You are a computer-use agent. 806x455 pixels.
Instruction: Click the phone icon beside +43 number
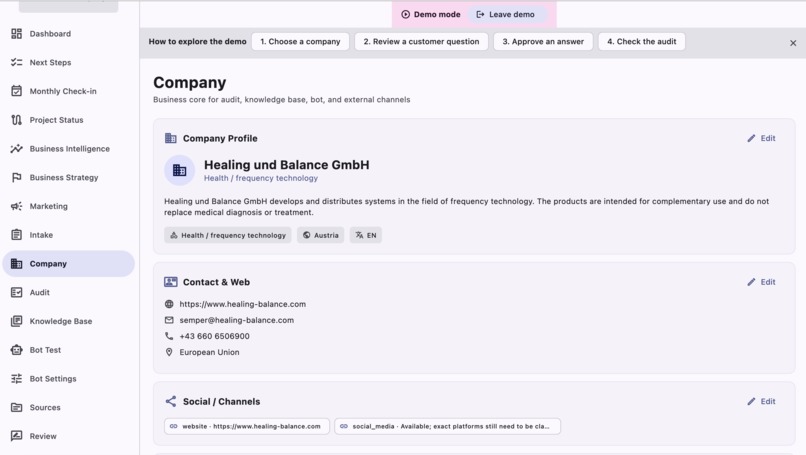(x=169, y=336)
